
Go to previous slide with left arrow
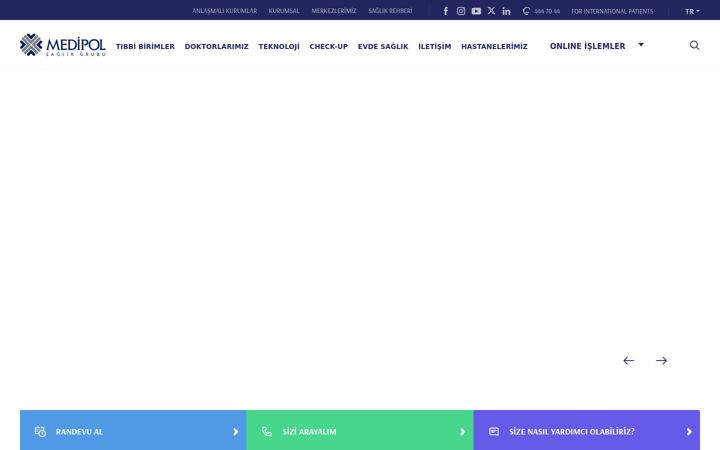(629, 360)
